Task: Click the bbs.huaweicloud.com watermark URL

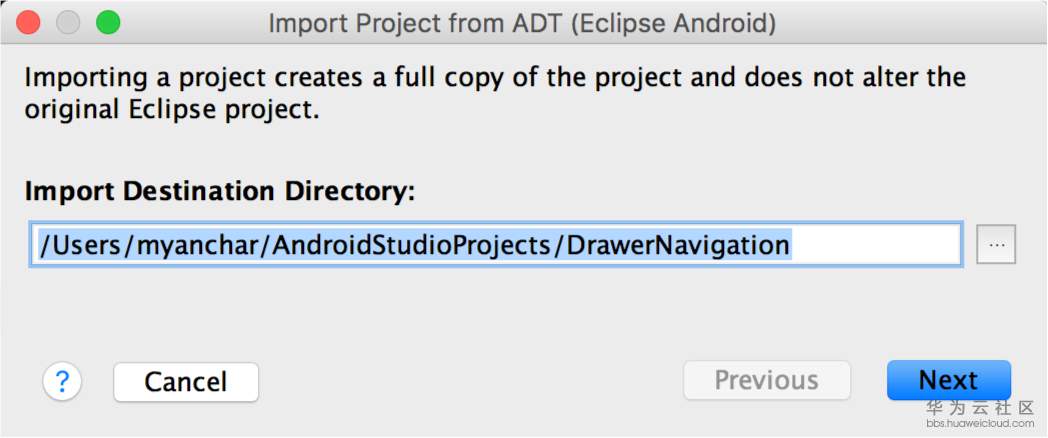Action: click(979, 424)
